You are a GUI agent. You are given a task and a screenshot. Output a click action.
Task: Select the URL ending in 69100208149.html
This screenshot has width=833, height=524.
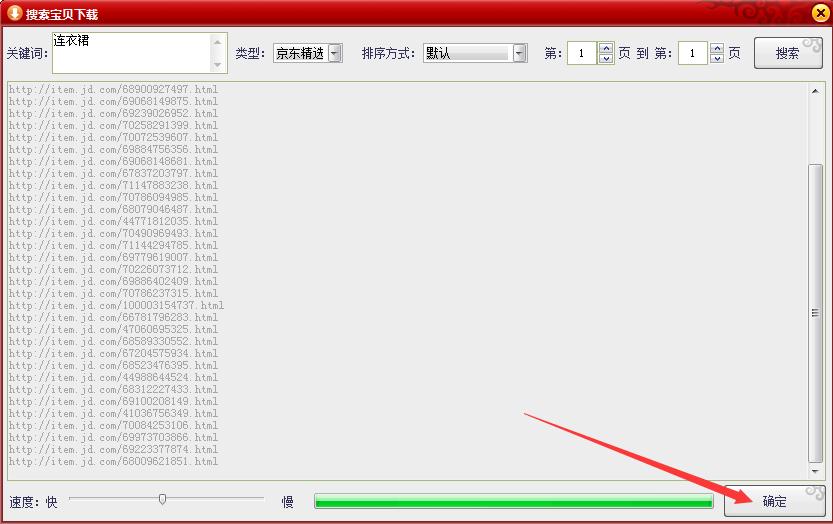[x=113, y=401]
